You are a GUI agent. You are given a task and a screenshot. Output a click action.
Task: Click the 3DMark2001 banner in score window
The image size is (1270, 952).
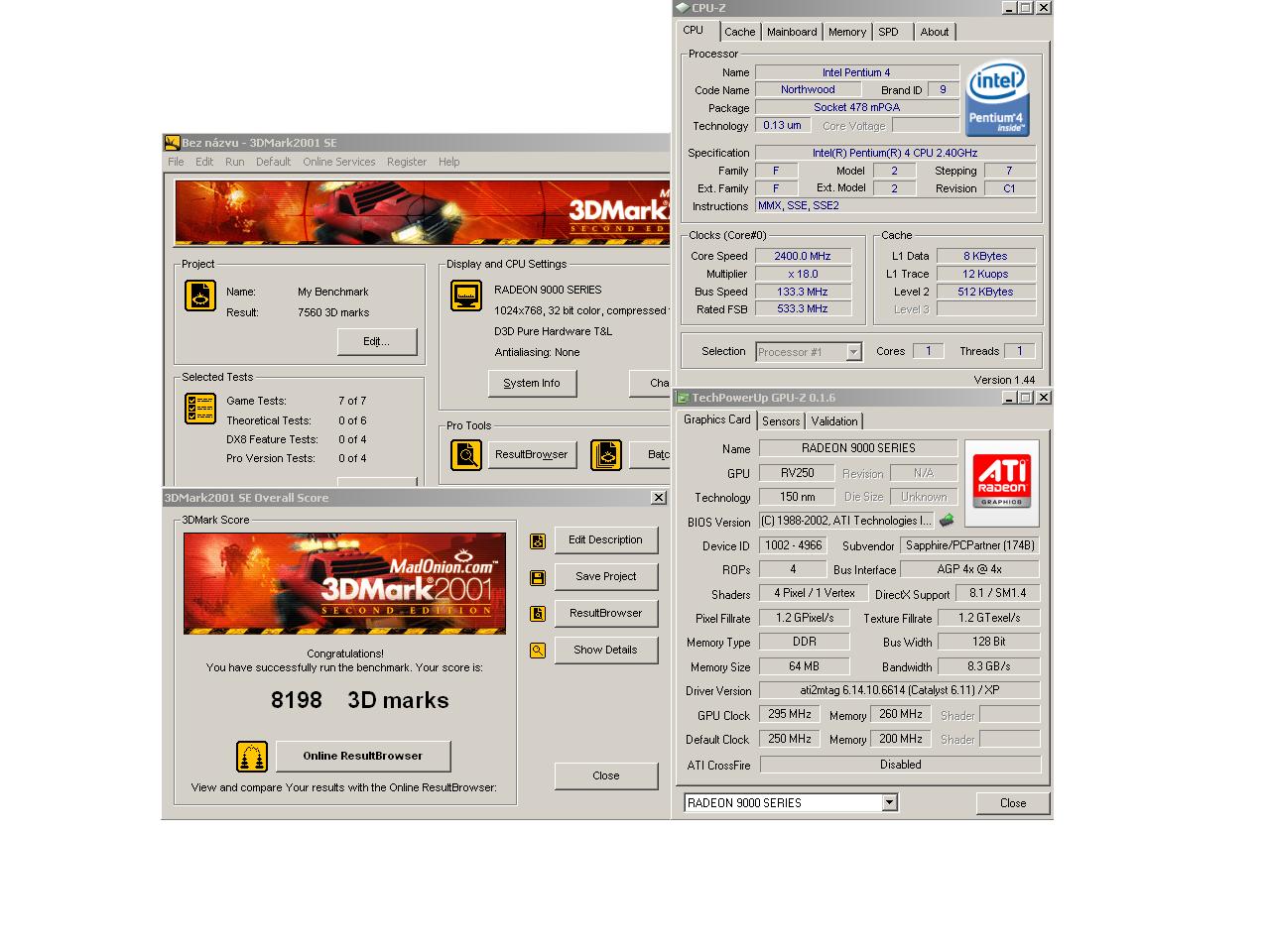pyautogui.click(x=344, y=583)
